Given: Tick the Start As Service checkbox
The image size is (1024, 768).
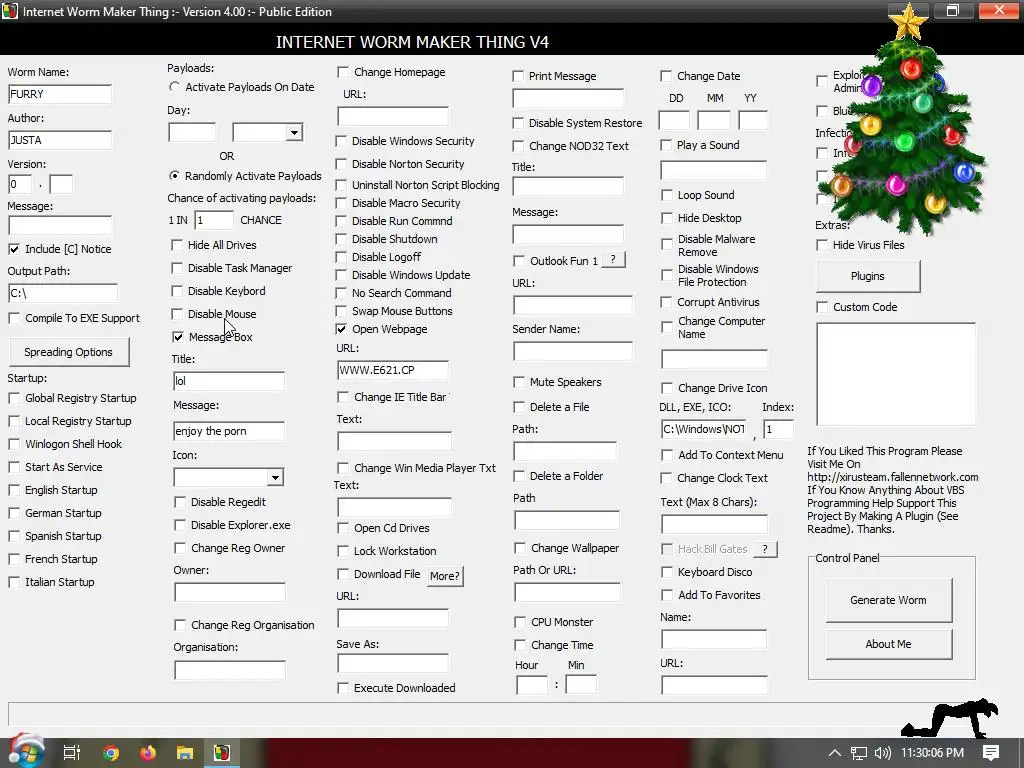Looking at the screenshot, I should point(14,467).
